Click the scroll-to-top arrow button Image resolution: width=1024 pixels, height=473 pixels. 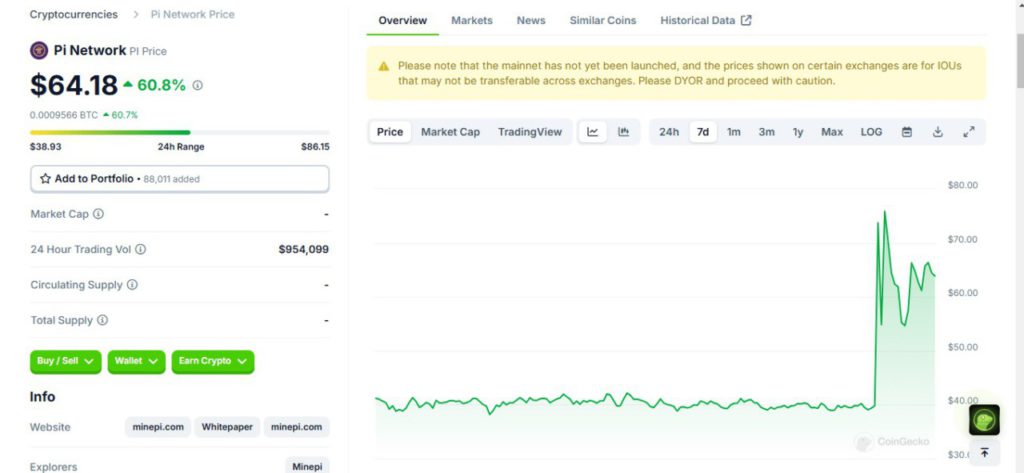click(x=984, y=453)
